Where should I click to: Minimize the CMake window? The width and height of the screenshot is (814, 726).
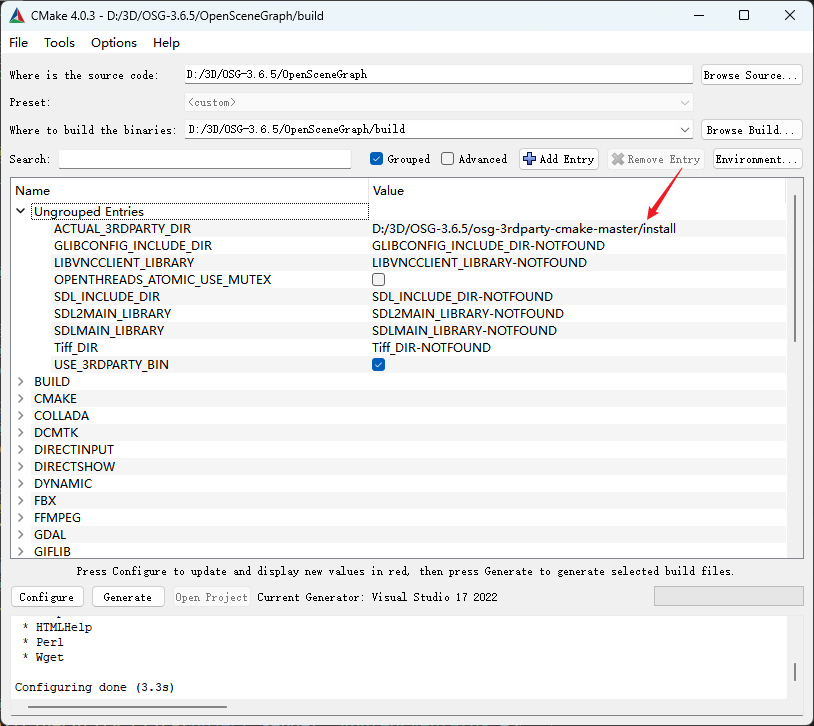pos(699,15)
